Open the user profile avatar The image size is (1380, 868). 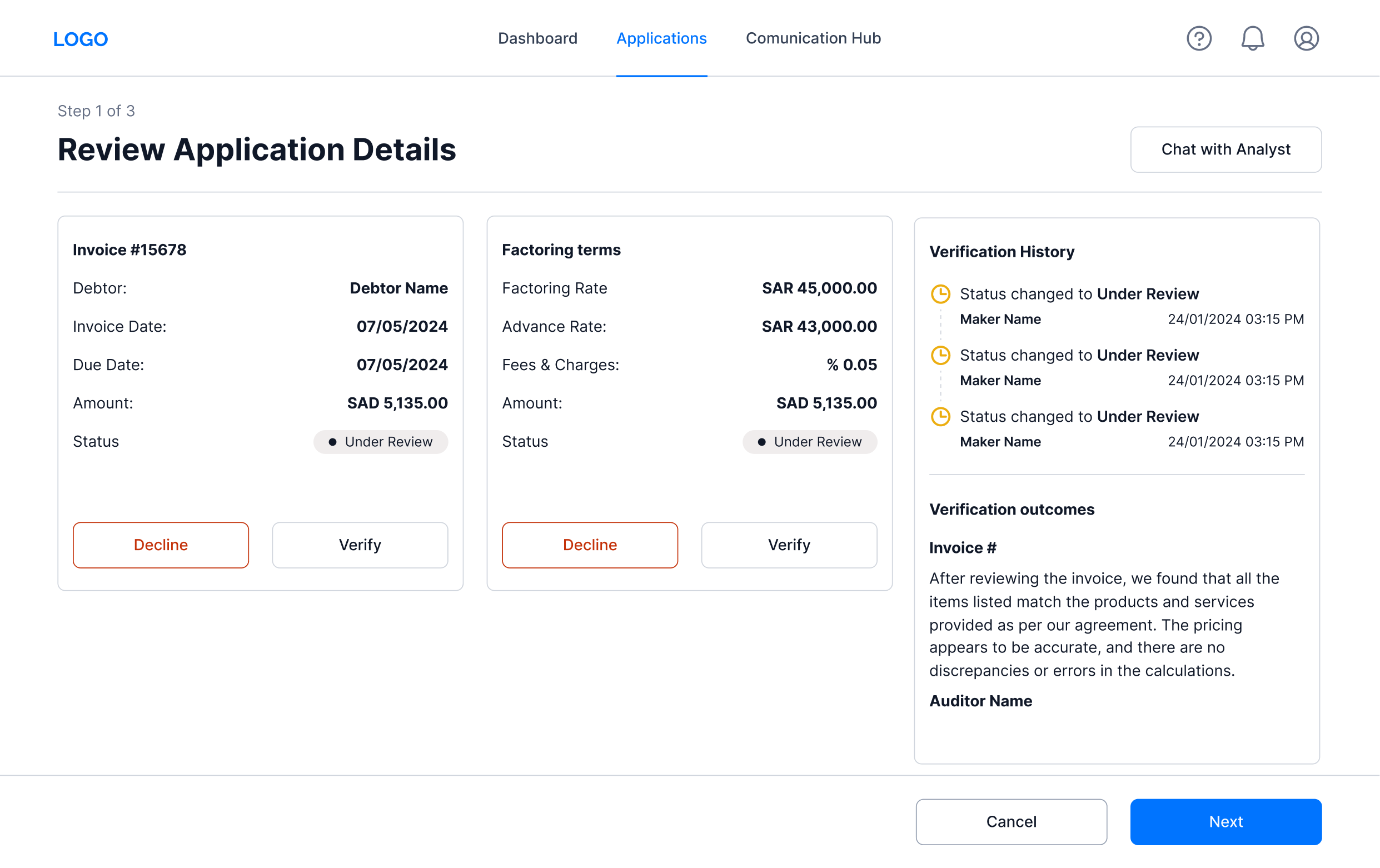click(1306, 38)
